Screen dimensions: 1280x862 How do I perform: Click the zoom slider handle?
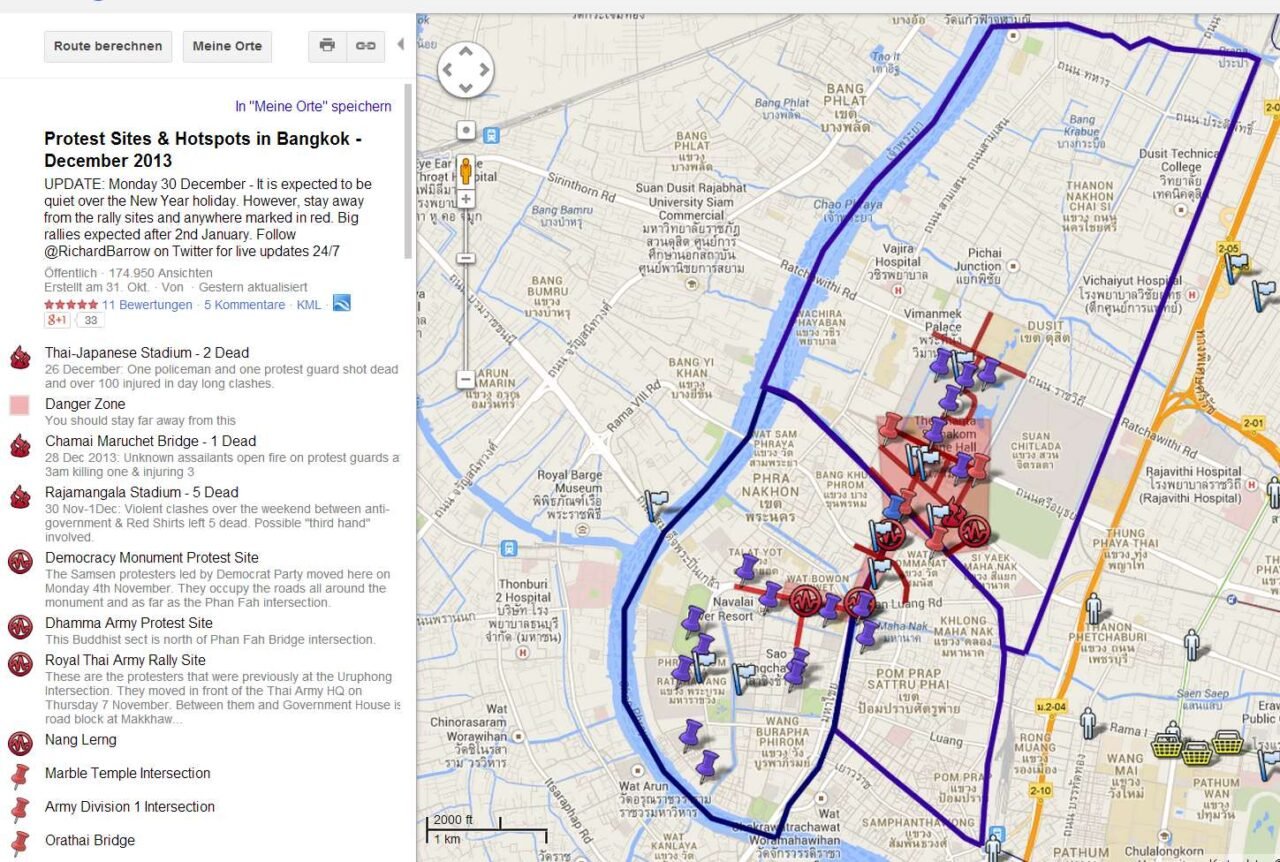click(466, 258)
